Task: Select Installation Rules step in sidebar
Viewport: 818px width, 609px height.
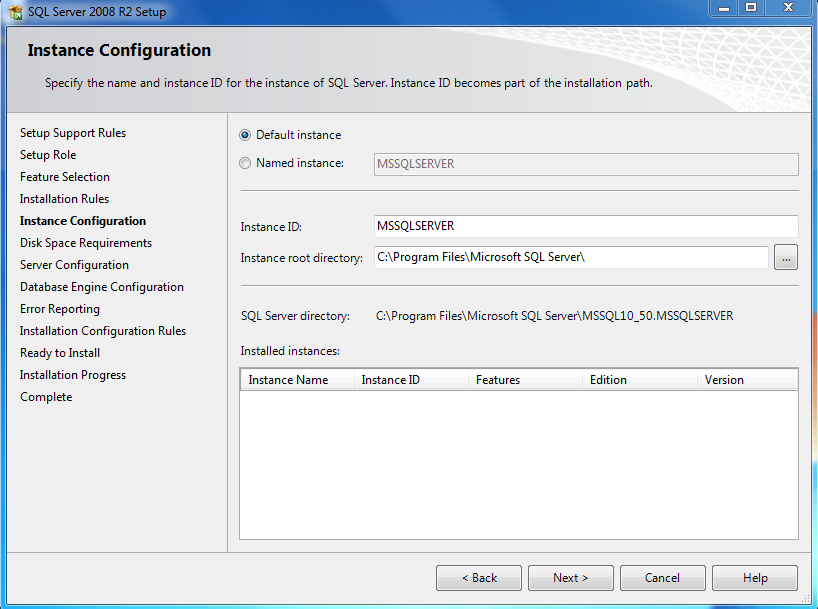Action: [64, 199]
